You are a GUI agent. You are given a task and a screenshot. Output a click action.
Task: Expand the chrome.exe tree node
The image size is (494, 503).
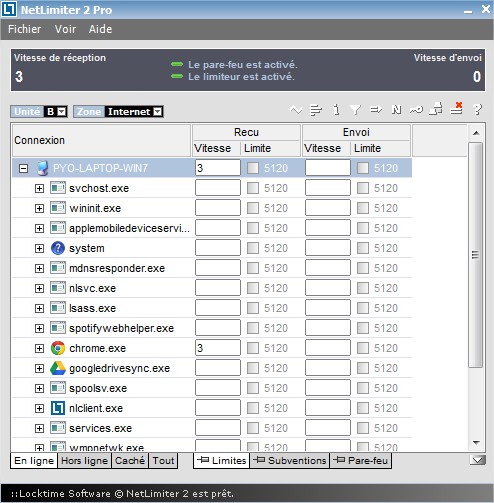(39, 348)
